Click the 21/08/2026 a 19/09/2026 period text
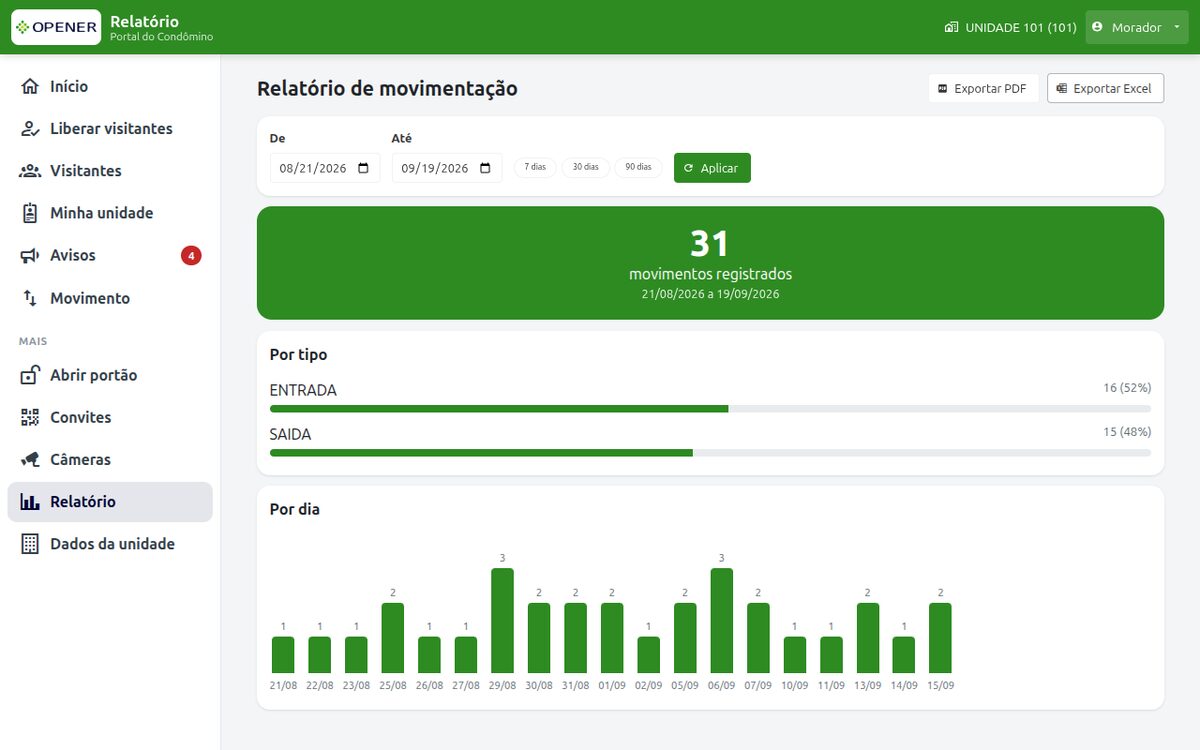 tap(710, 294)
